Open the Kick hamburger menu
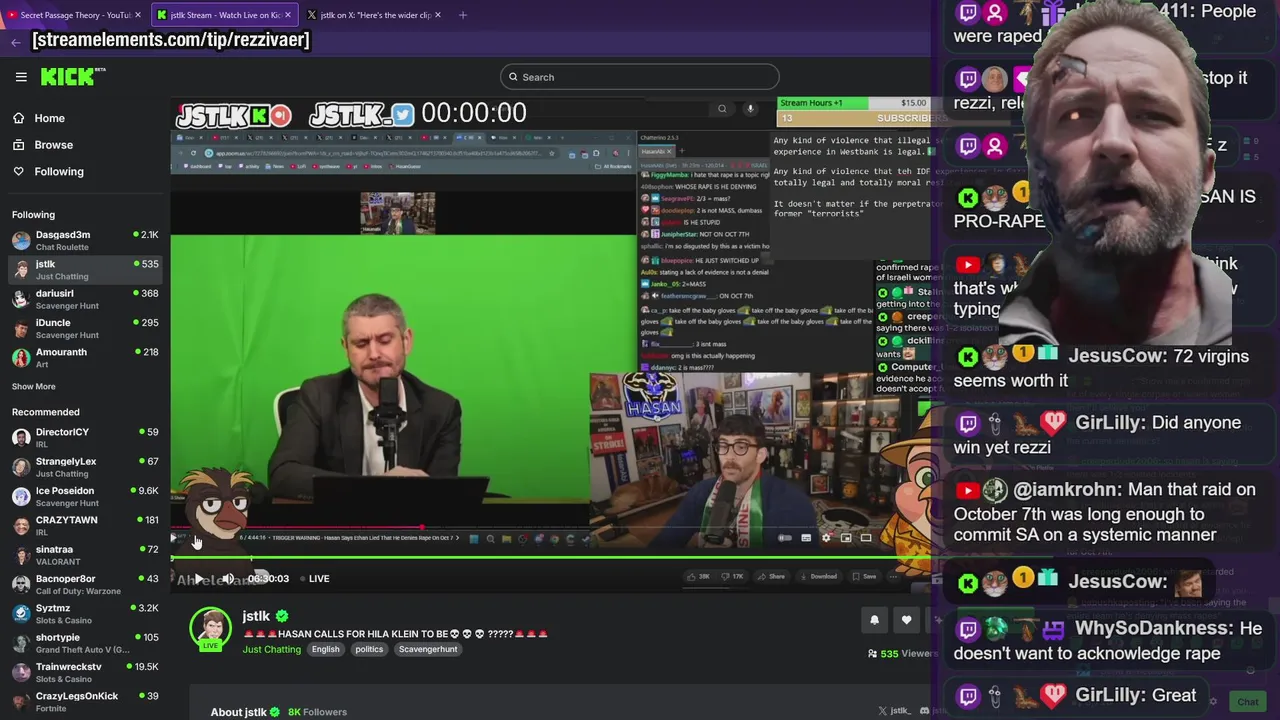The width and height of the screenshot is (1280, 720). 21,77
